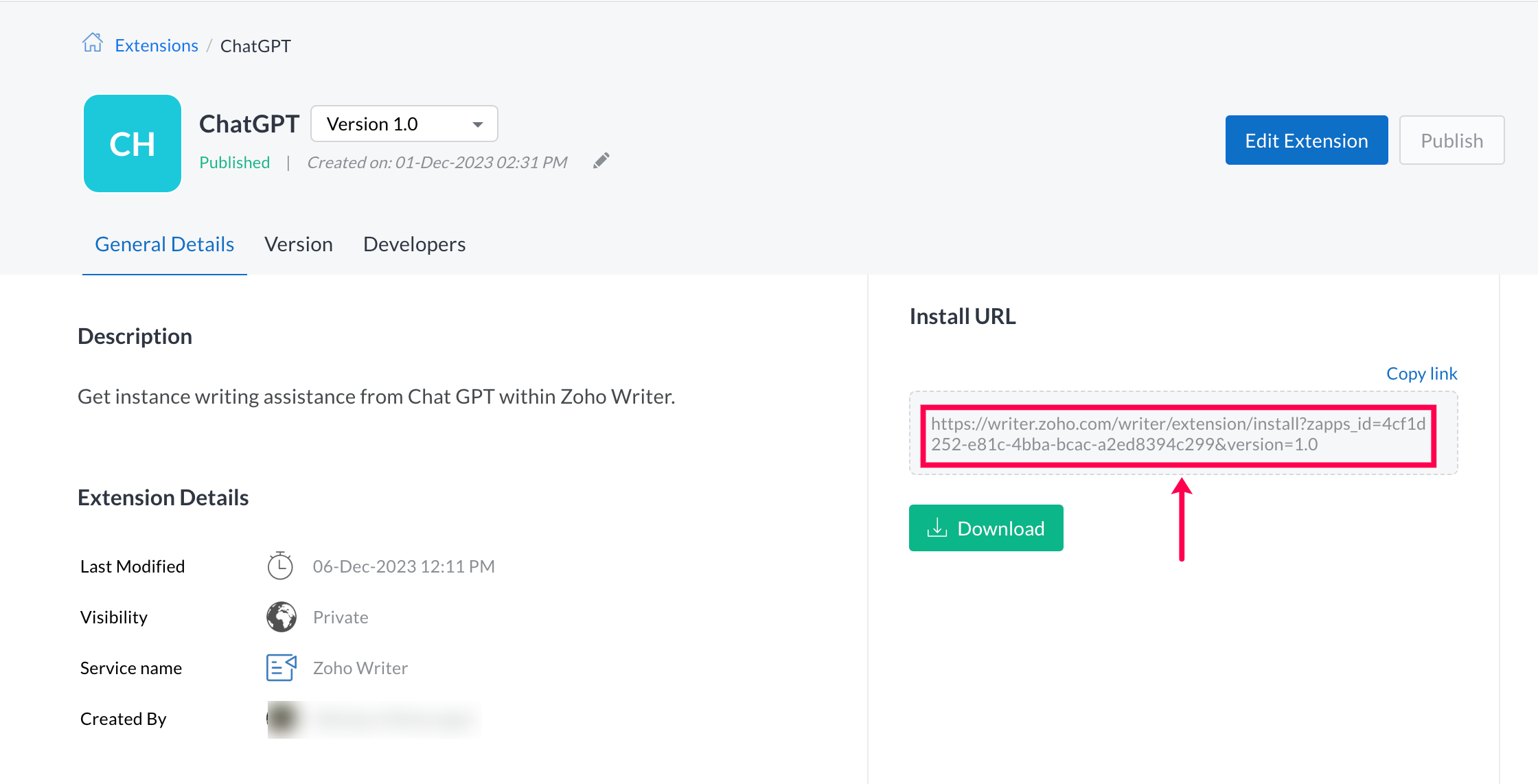Click the home icon in breadcrumb
1538x784 pixels.
click(x=93, y=43)
